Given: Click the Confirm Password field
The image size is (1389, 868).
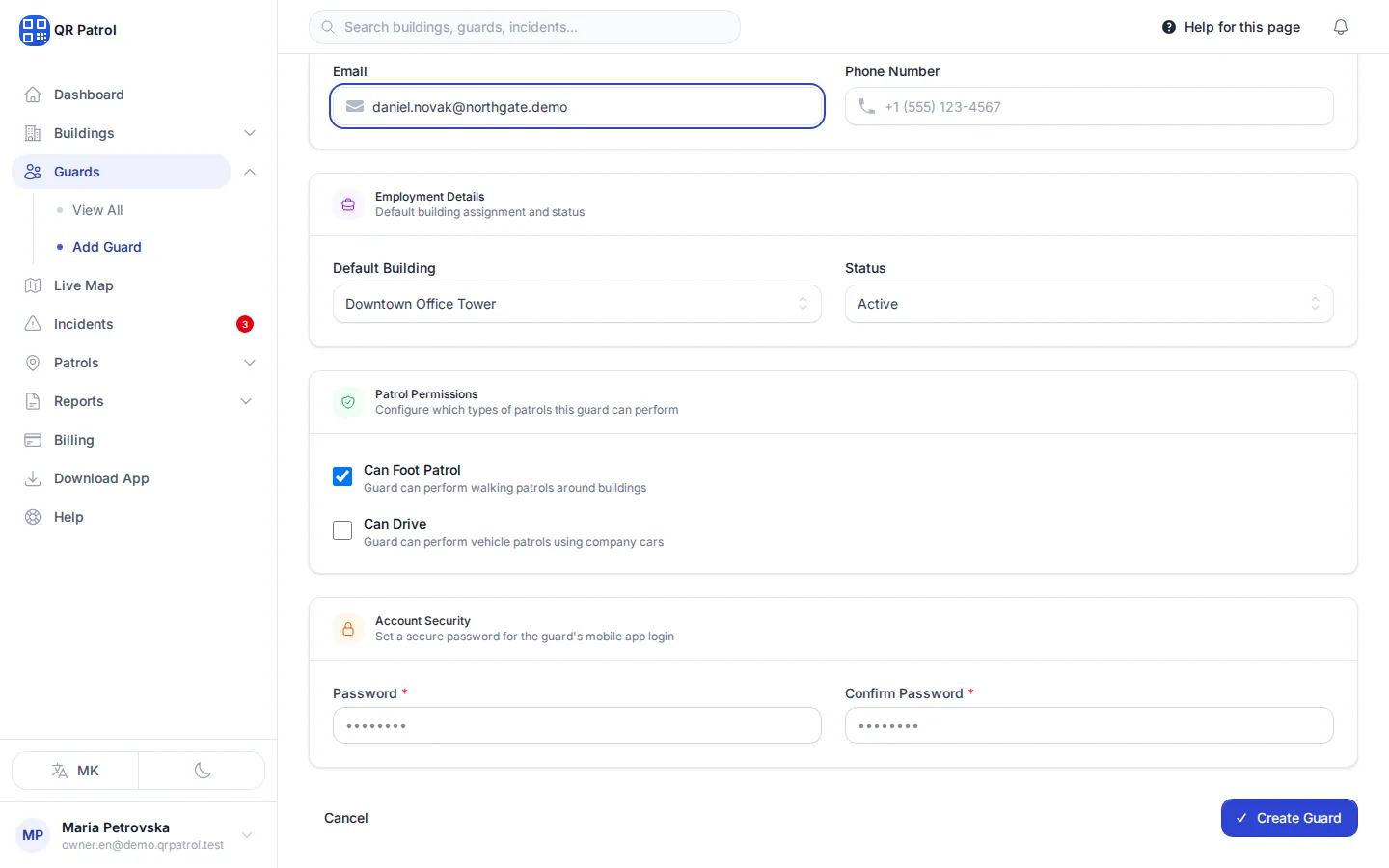Looking at the screenshot, I should (1089, 725).
